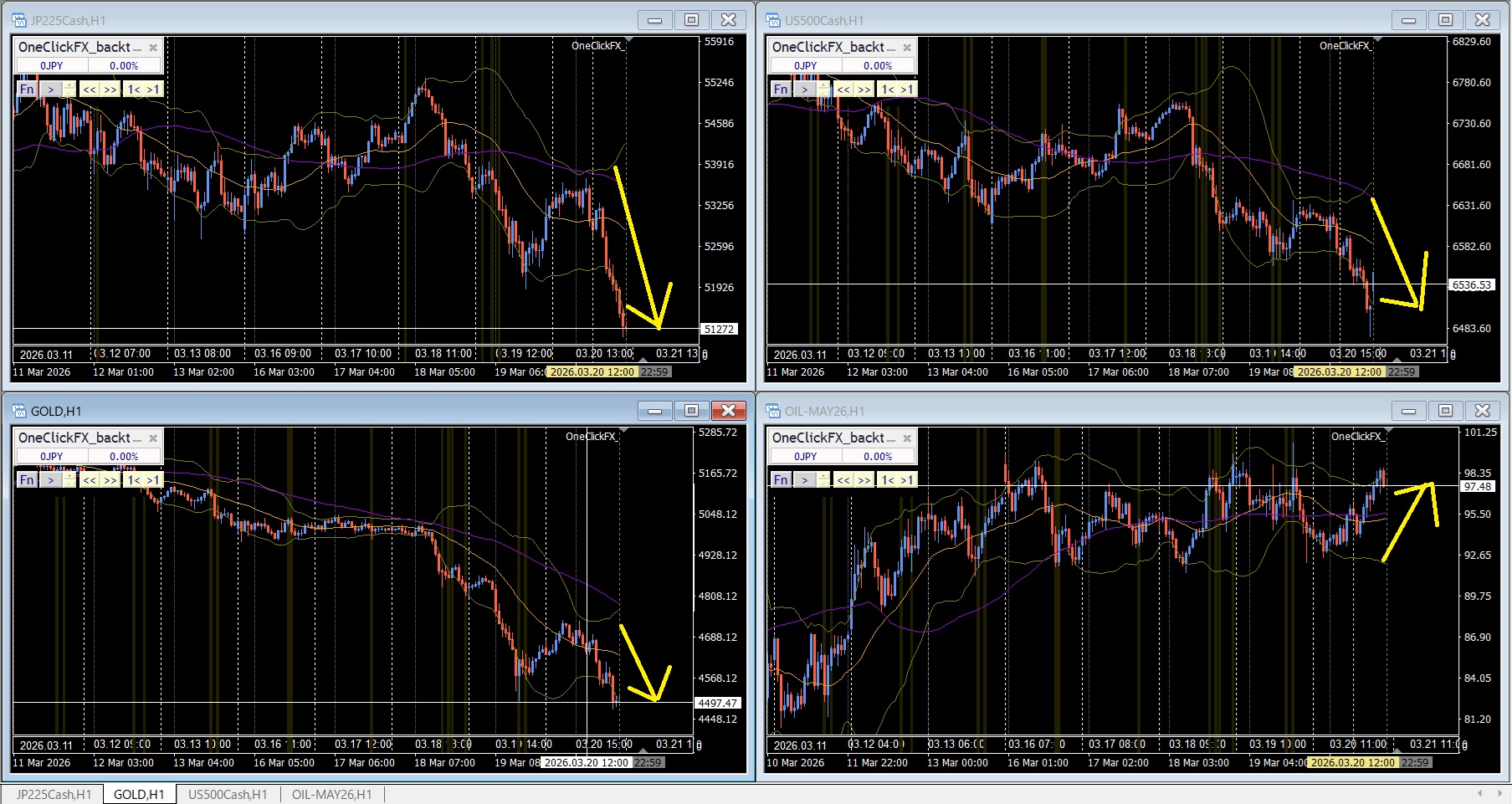Close the OneClickFX panel on OIL-MAY26 chart

click(907, 438)
